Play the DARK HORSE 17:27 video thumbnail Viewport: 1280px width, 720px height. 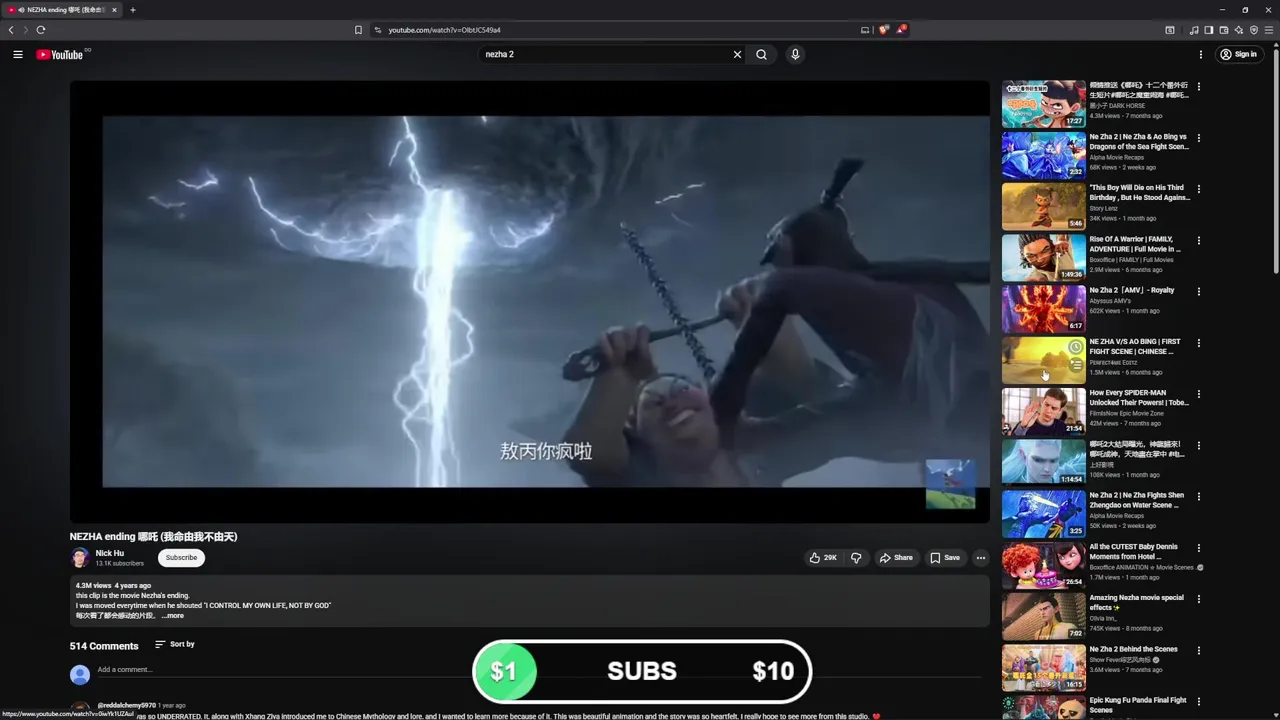click(1043, 104)
